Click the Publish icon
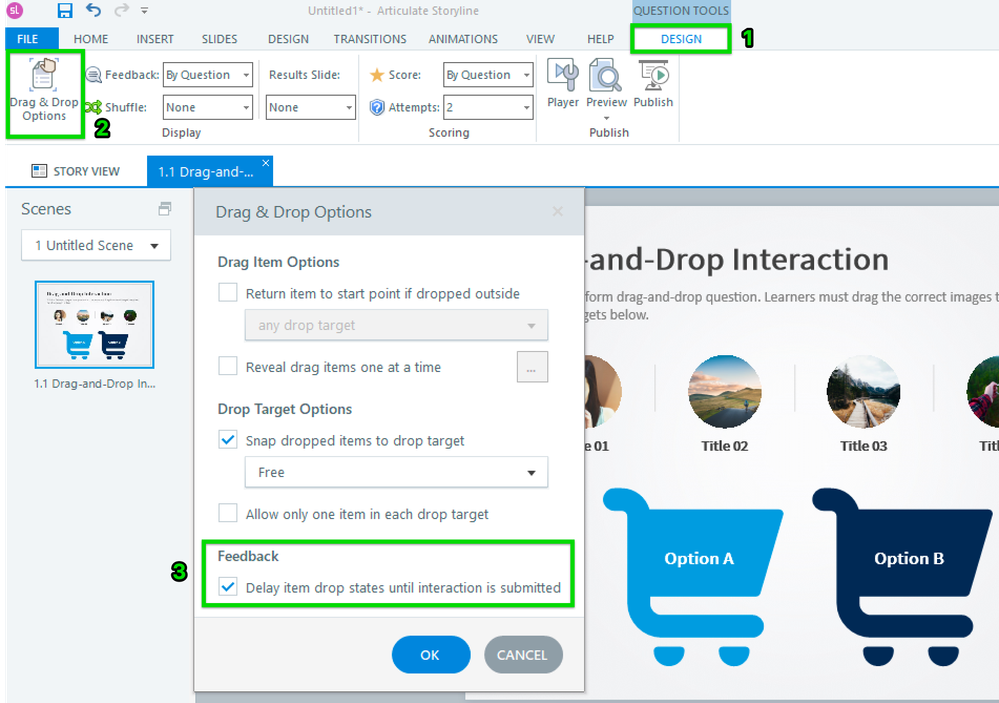This screenshot has width=999, height=703. coord(653,76)
